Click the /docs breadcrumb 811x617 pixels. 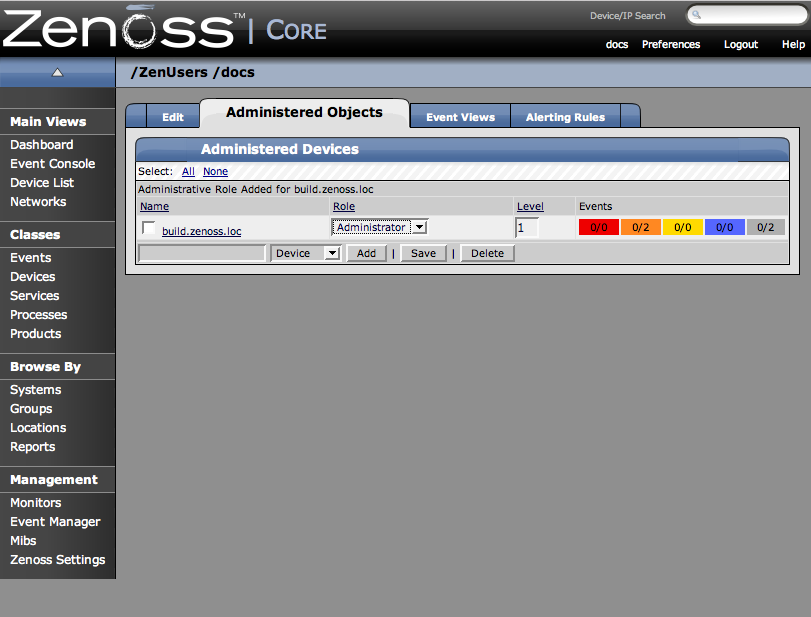click(233, 72)
